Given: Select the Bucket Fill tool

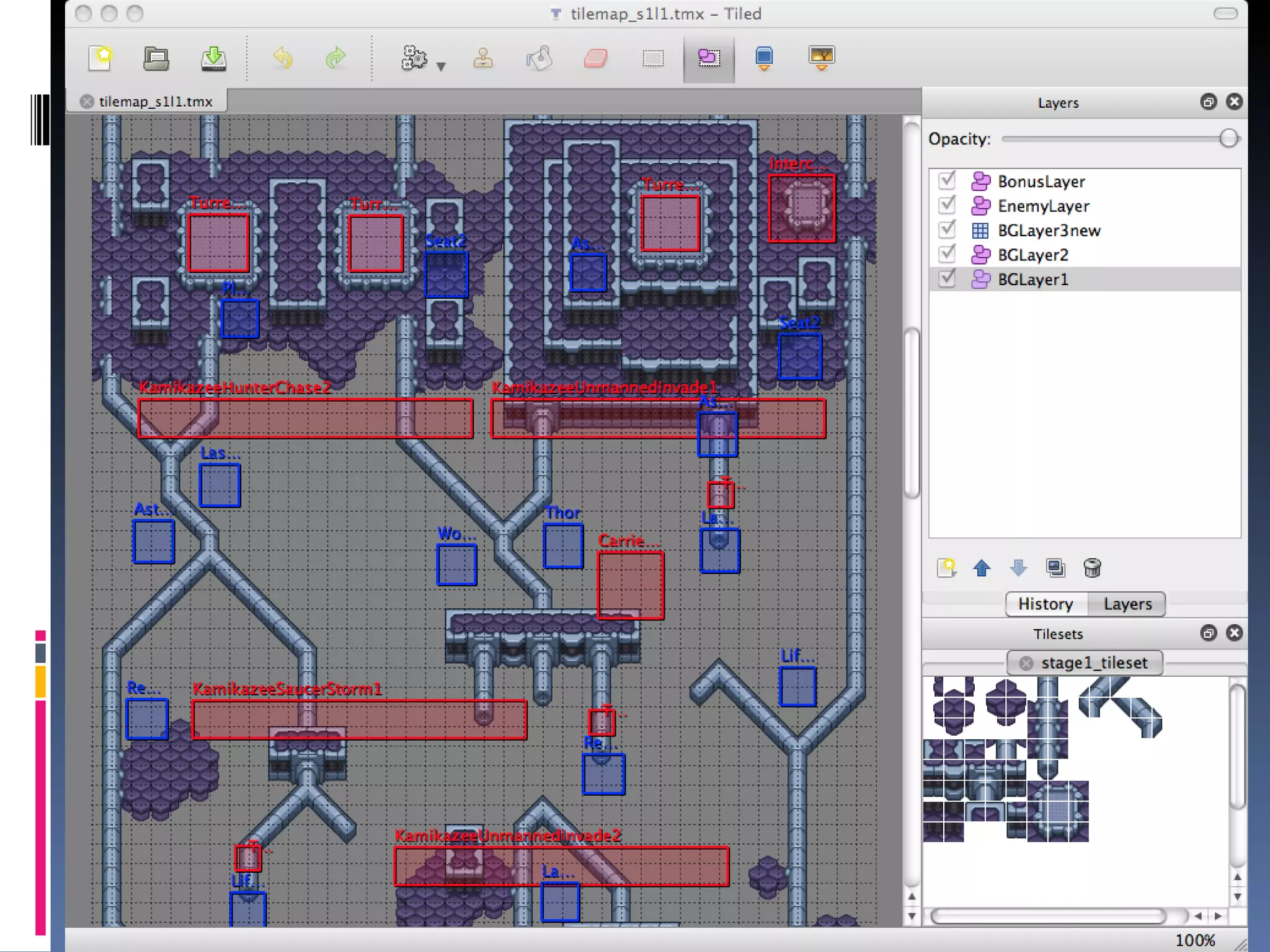Looking at the screenshot, I should pos(539,58).
